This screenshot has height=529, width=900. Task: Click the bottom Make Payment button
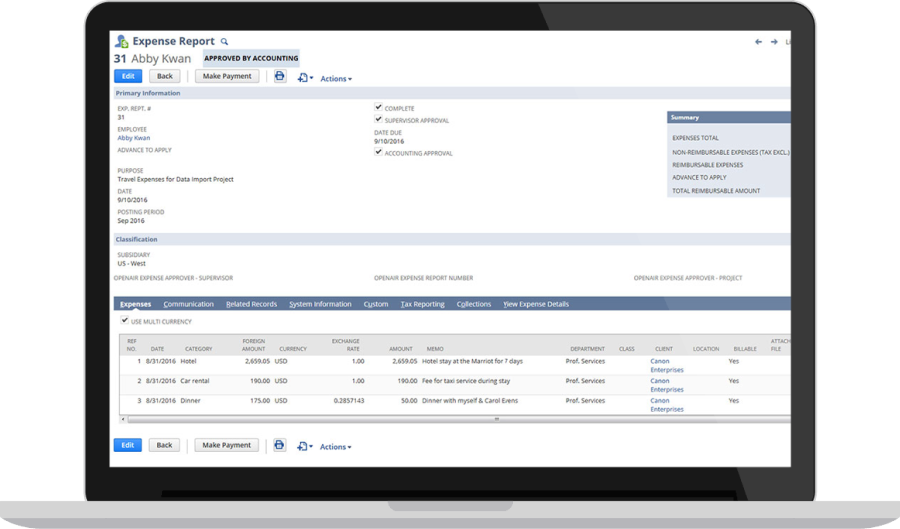point(226,445)
